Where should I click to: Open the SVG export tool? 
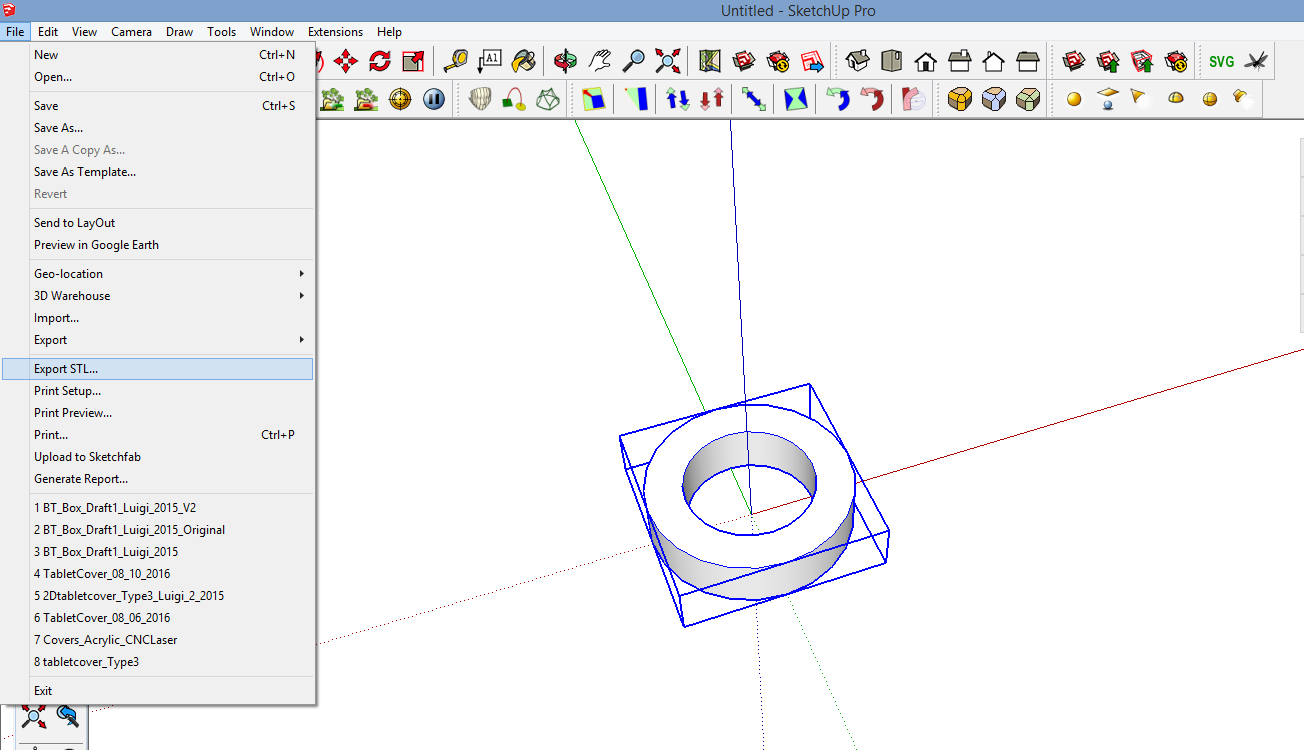[1221, 60]
